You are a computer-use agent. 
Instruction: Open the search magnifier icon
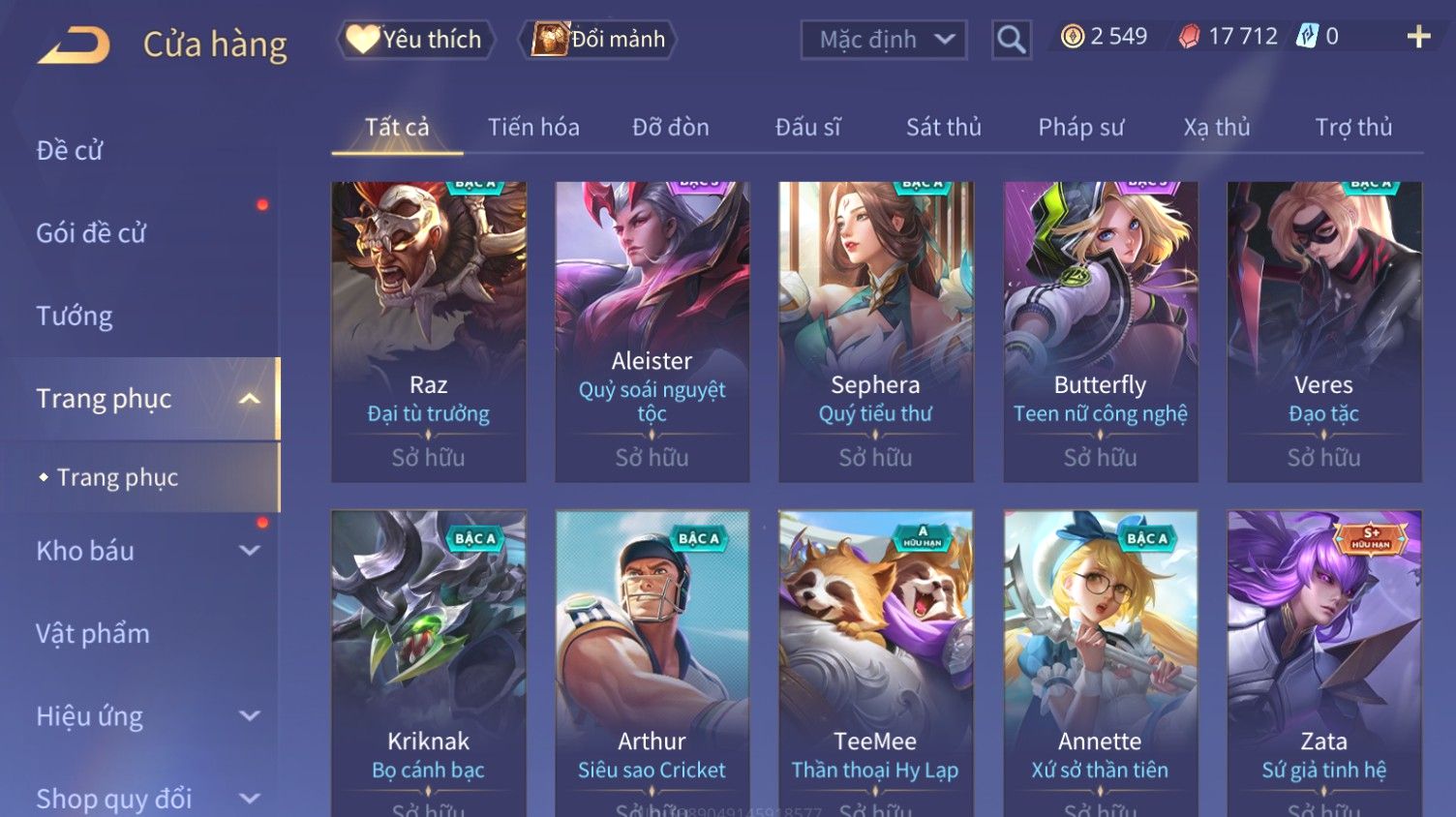pyautogui.click(x=1011, y=40)
